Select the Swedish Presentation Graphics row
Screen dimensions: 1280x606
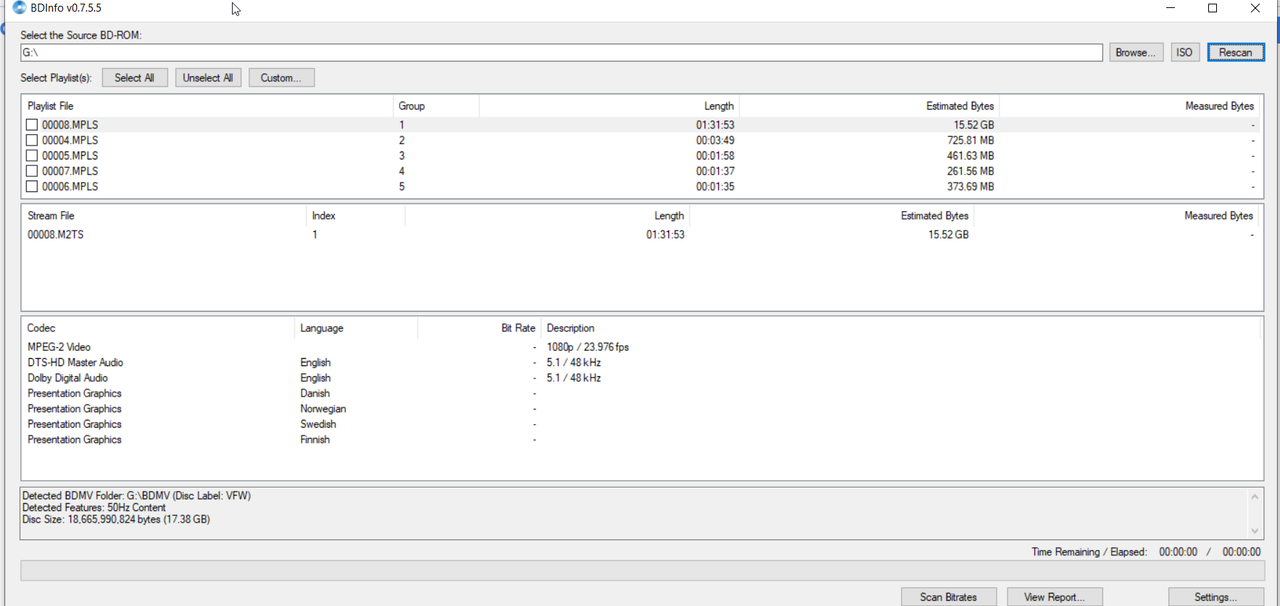click(640, 424)
